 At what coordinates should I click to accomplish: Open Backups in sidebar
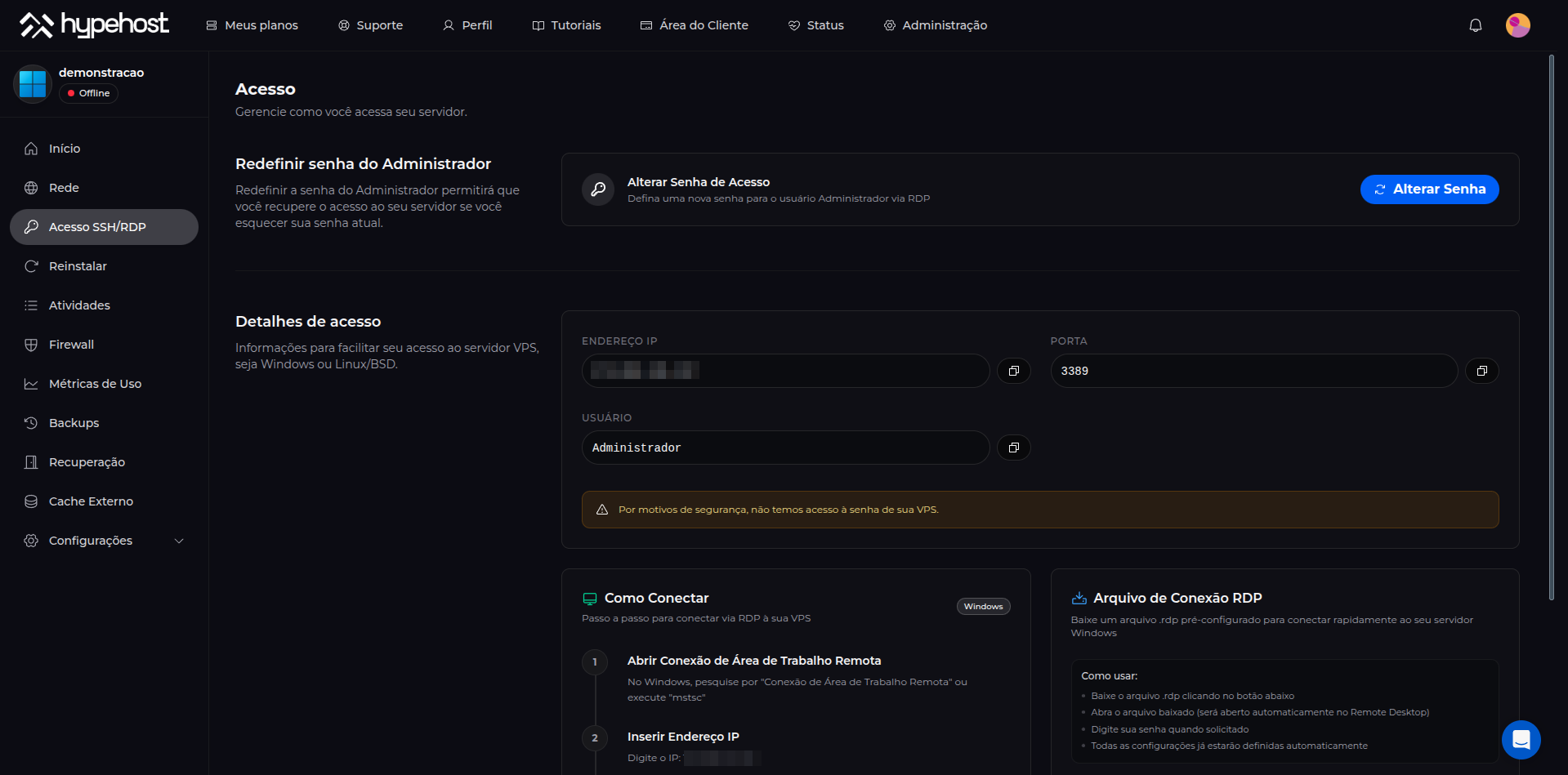tap(104, 423)
